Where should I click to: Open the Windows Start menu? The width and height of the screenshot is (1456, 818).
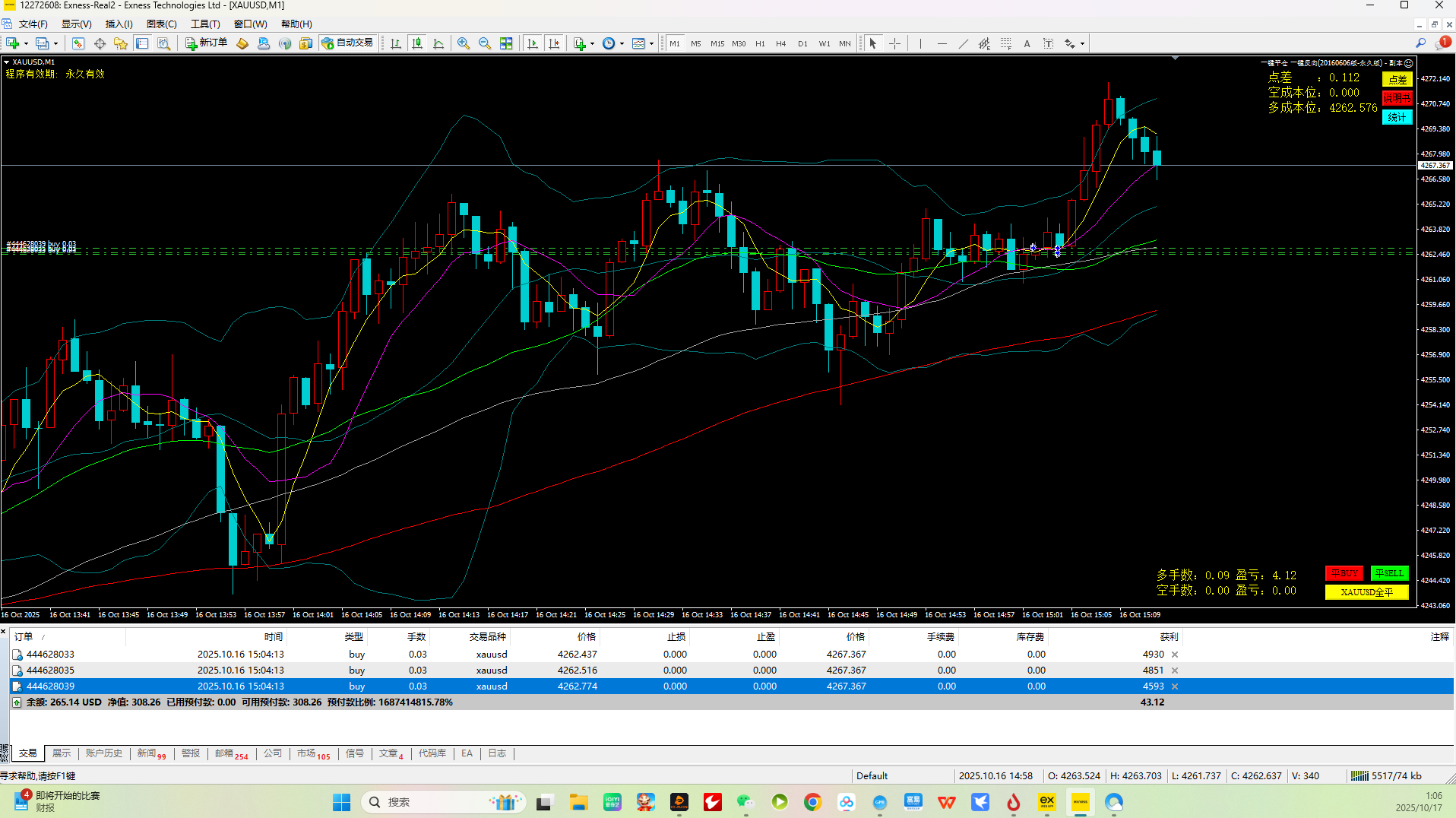341,802
